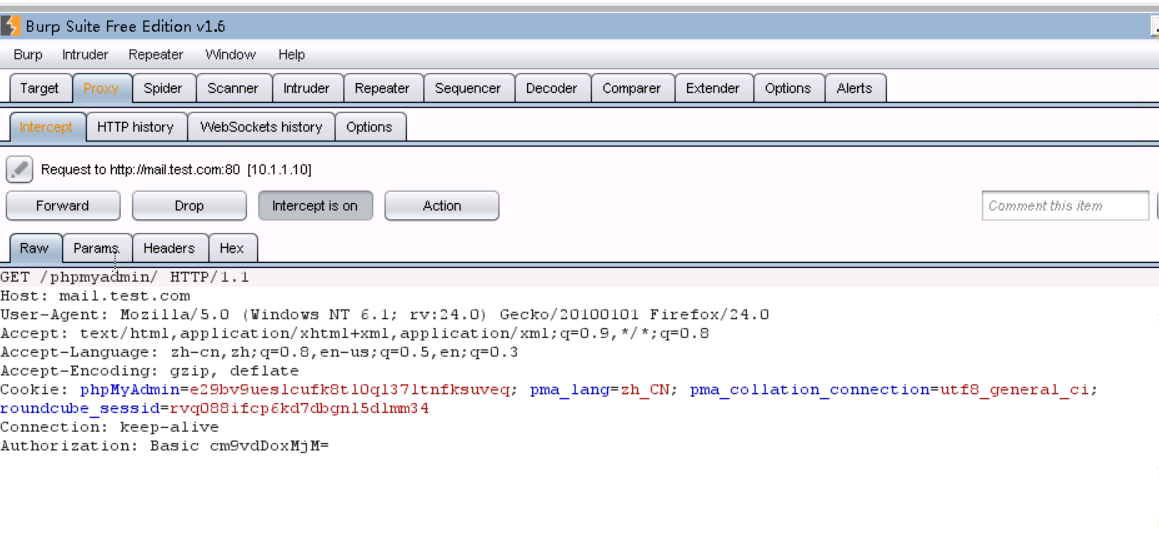1159x536 pixels.
Task: Switch to the Extender tab
Action: click(x=713, y=88)
